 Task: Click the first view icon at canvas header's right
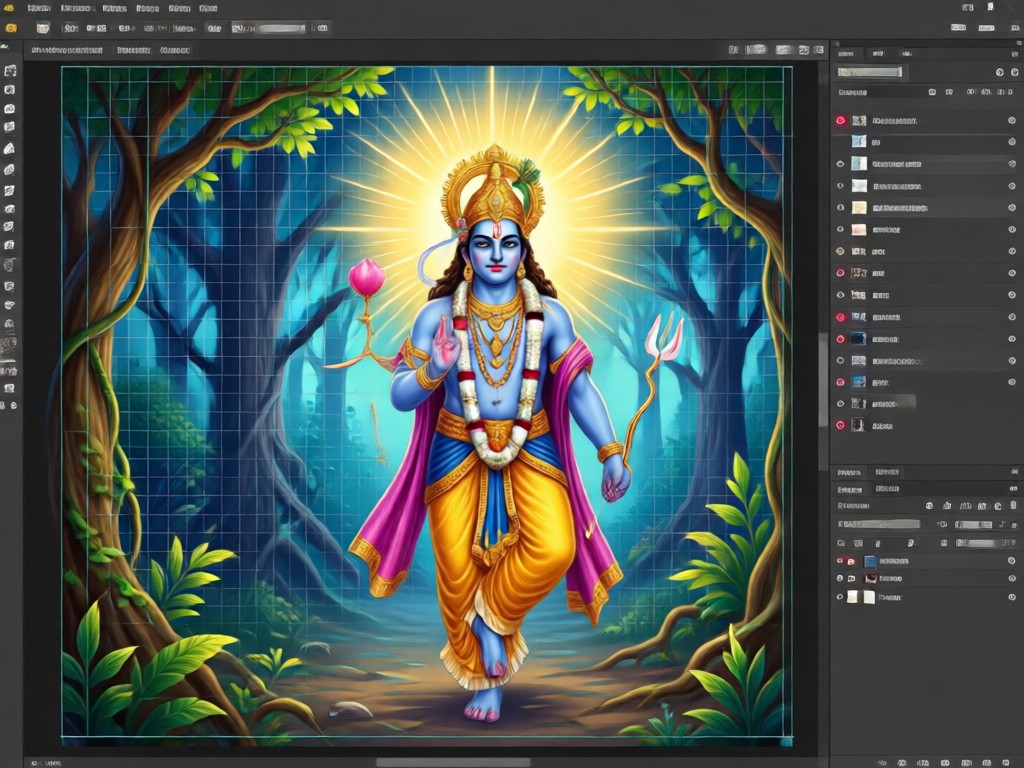coord(734,50)
